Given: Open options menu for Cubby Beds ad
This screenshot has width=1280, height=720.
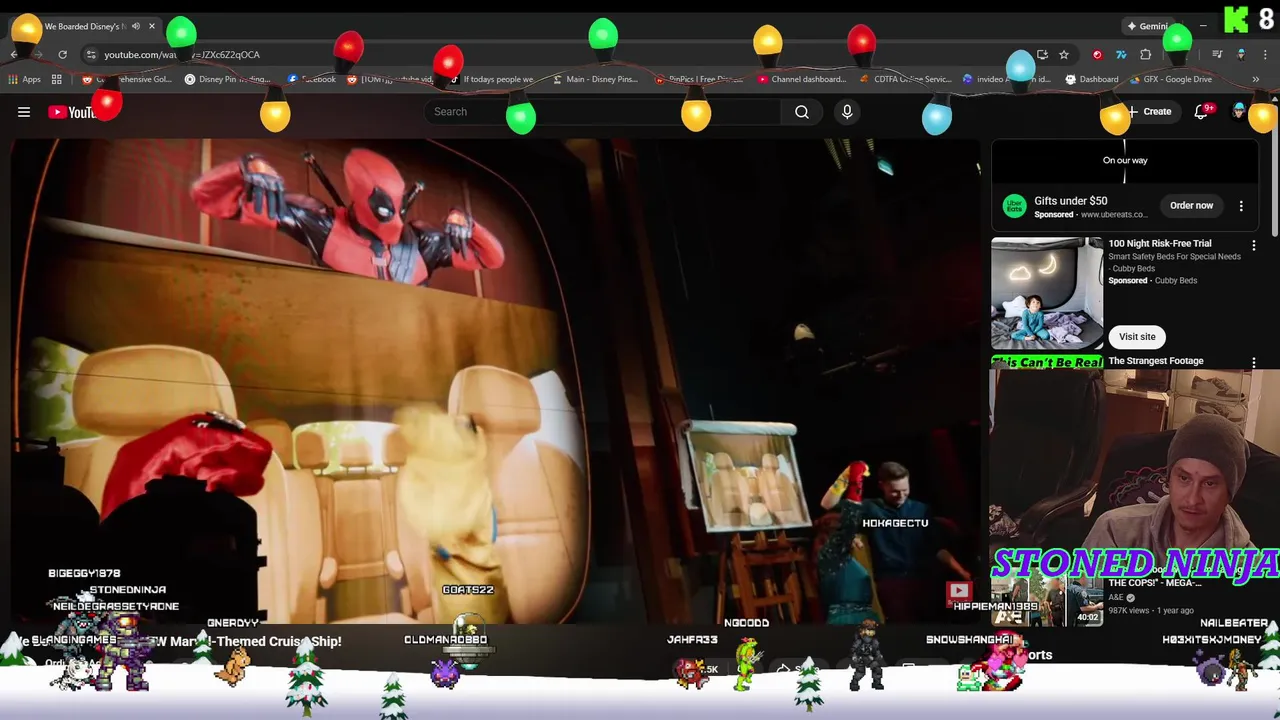Looking at the screenshot, I should pos(1254,245).
